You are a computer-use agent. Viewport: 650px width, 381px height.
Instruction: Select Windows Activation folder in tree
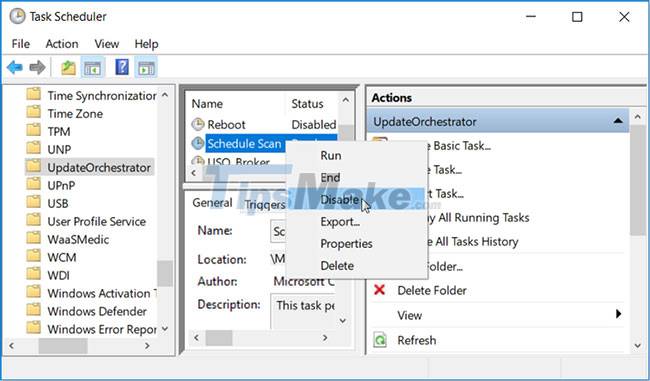click(102, 293)
